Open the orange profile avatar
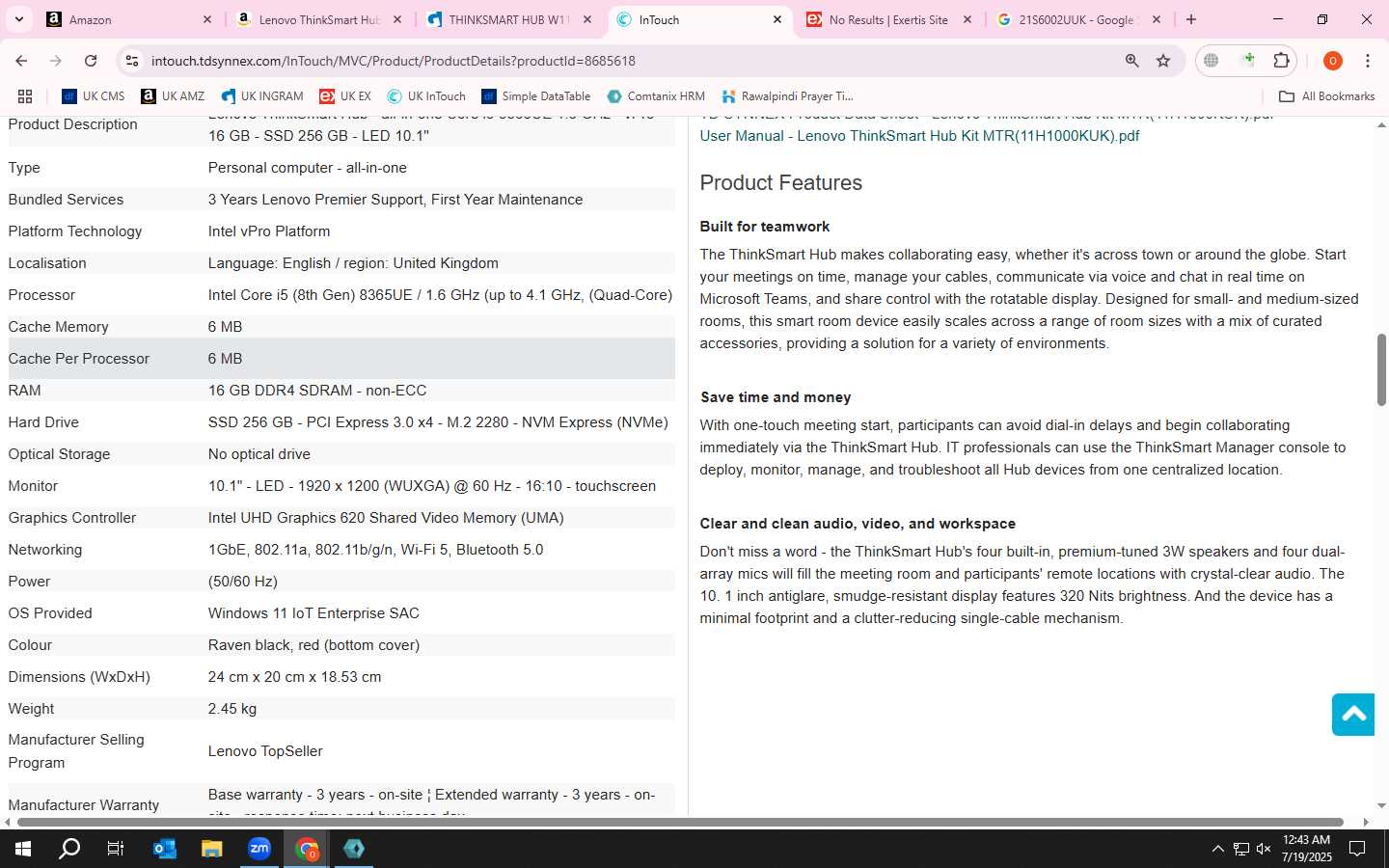 1333,61
